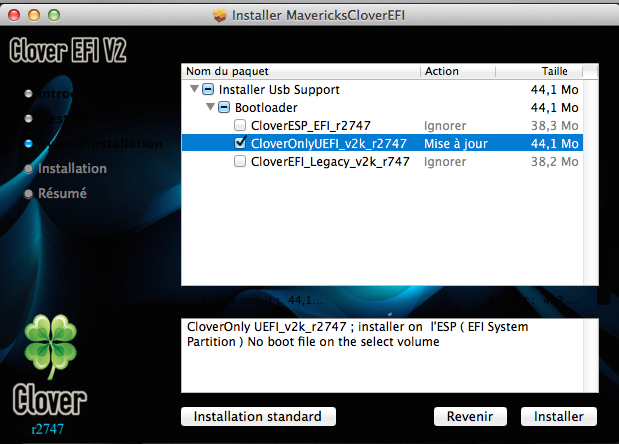This screenshot has height=444, width=619.
Task: Close the installer with the red button
Action: tap(14, 15)
